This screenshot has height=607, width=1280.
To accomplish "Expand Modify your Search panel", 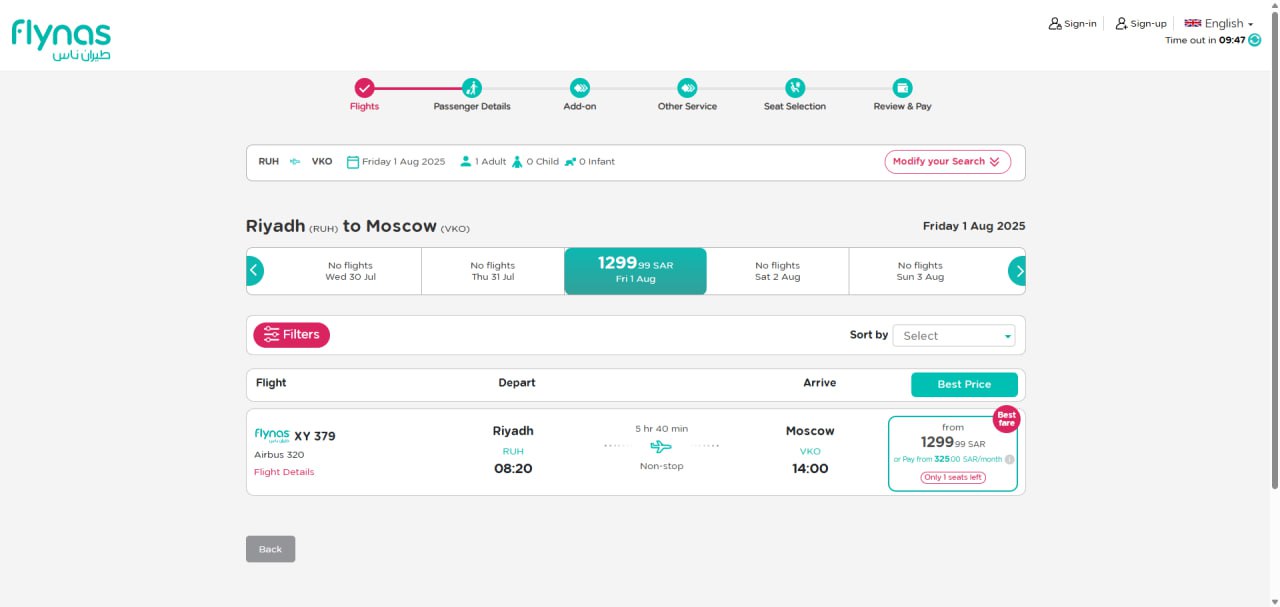I will (947, 162).
